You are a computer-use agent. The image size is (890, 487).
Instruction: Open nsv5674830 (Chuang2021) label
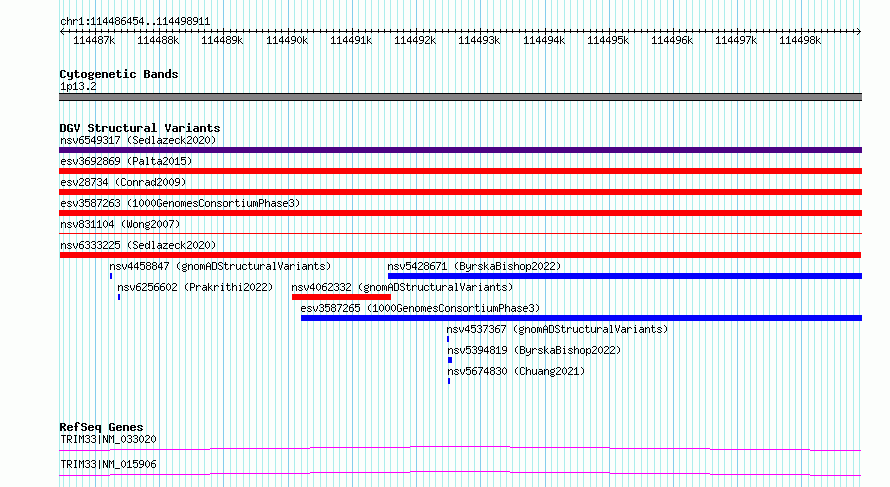pos(516,371)
